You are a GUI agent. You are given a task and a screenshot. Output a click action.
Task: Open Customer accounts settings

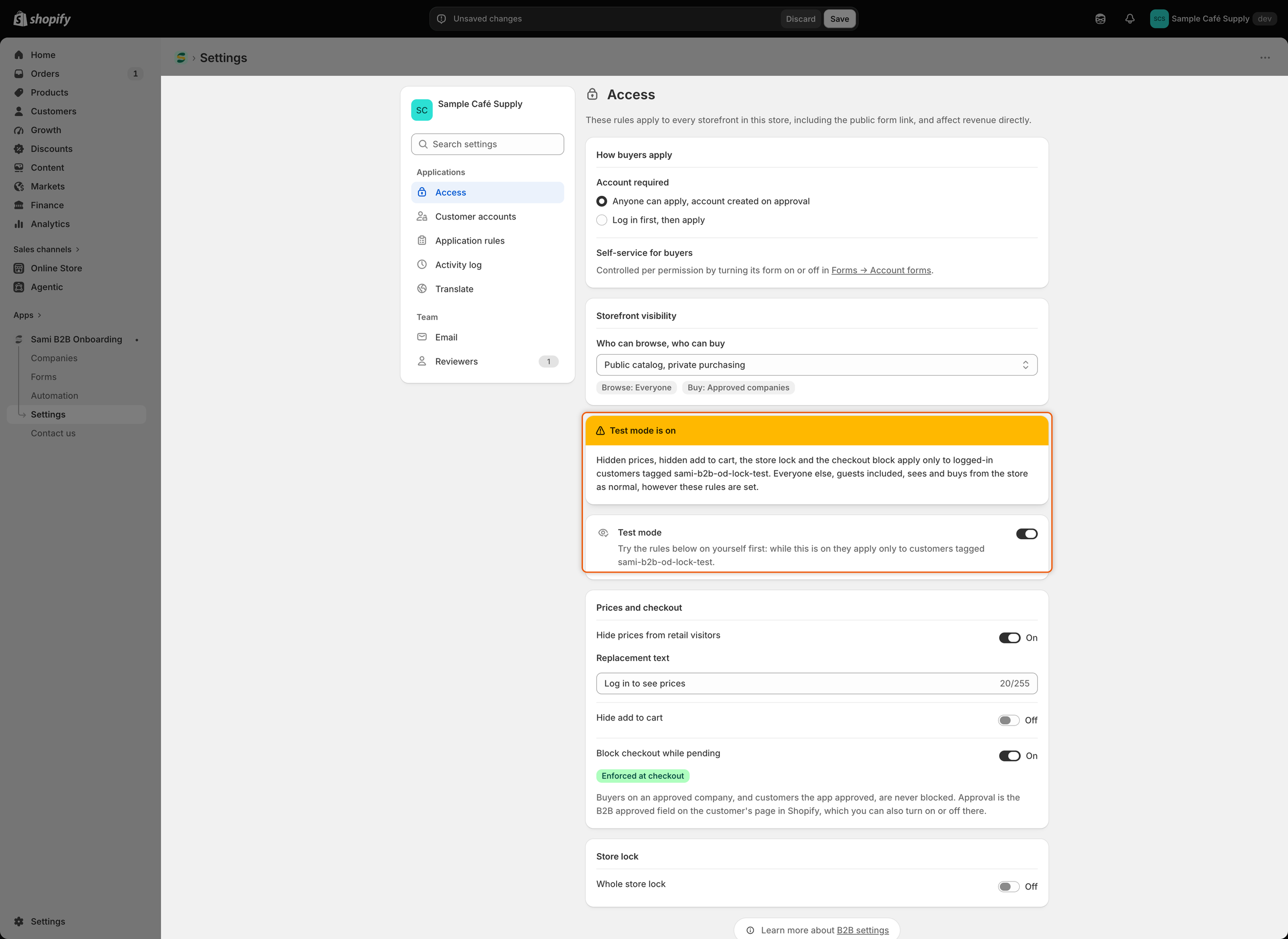[x=487, y=217]
